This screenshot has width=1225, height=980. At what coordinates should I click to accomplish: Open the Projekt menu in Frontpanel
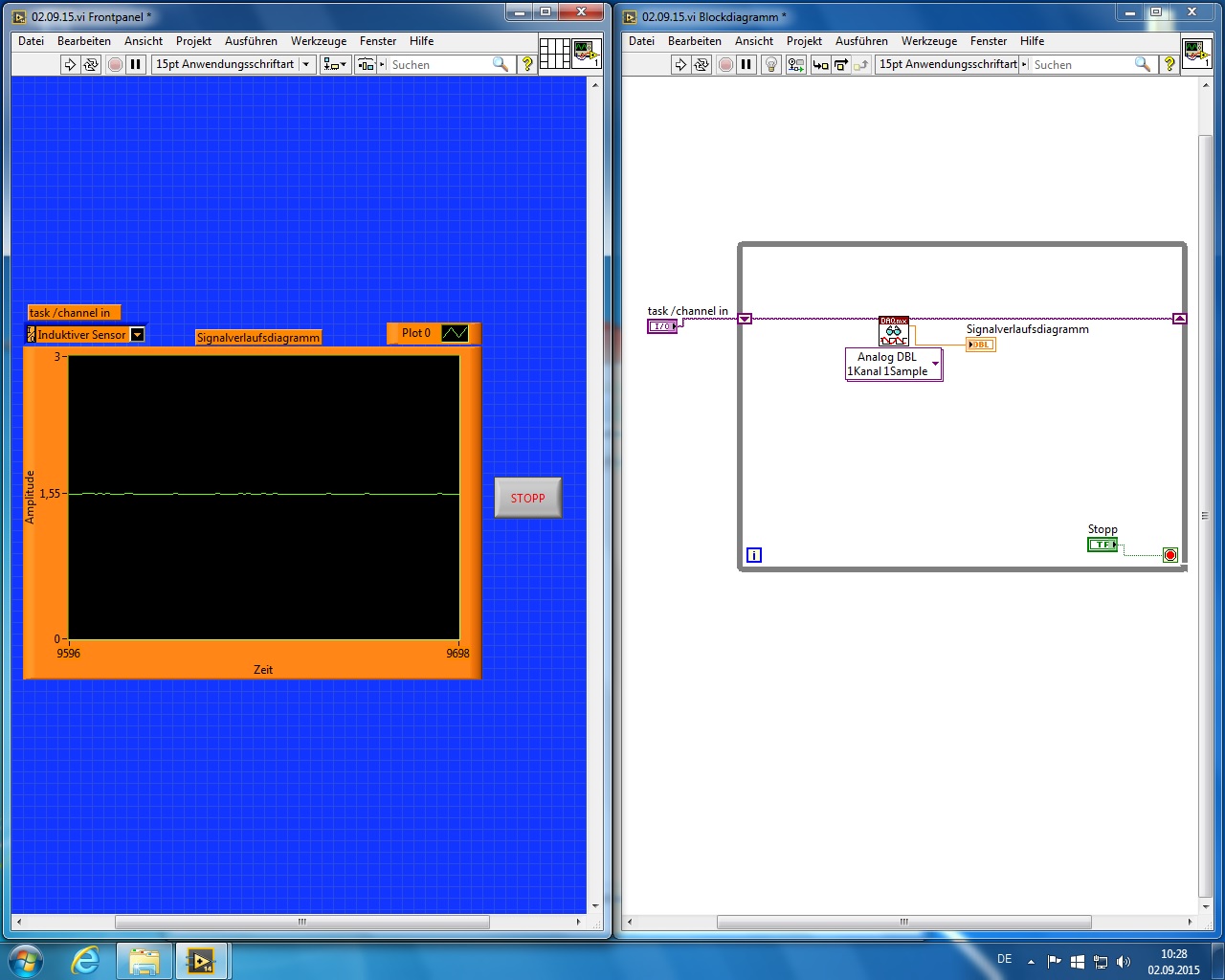[194, 41]
